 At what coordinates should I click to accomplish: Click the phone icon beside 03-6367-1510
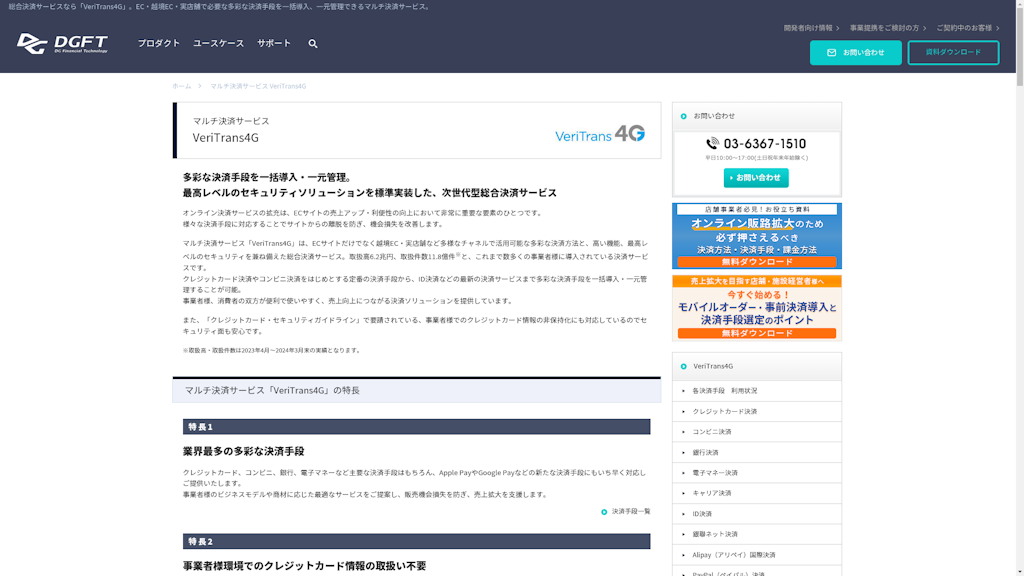(712, 144)
